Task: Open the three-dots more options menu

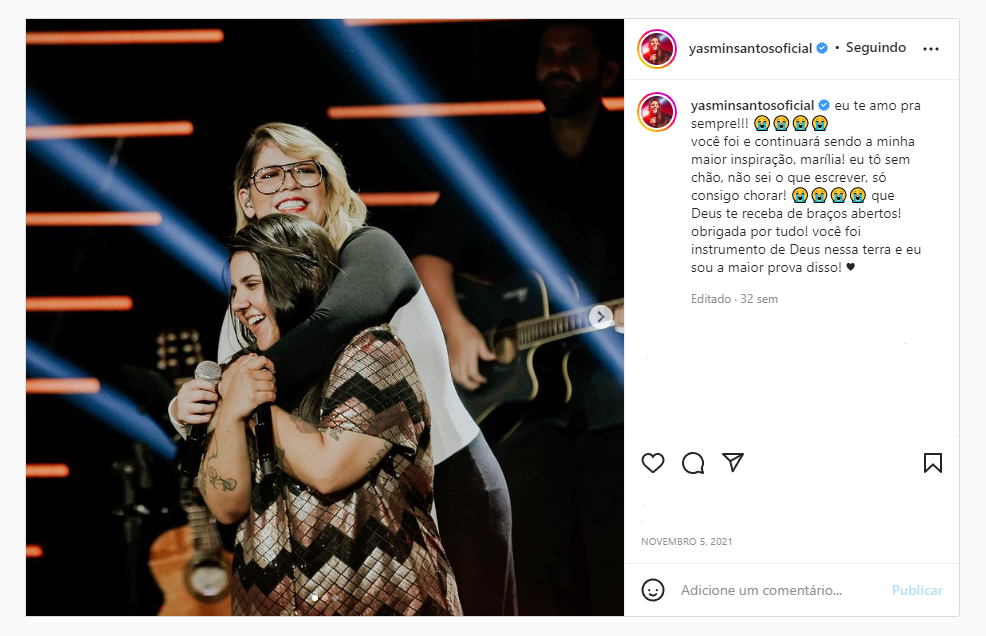Action: 931,48
